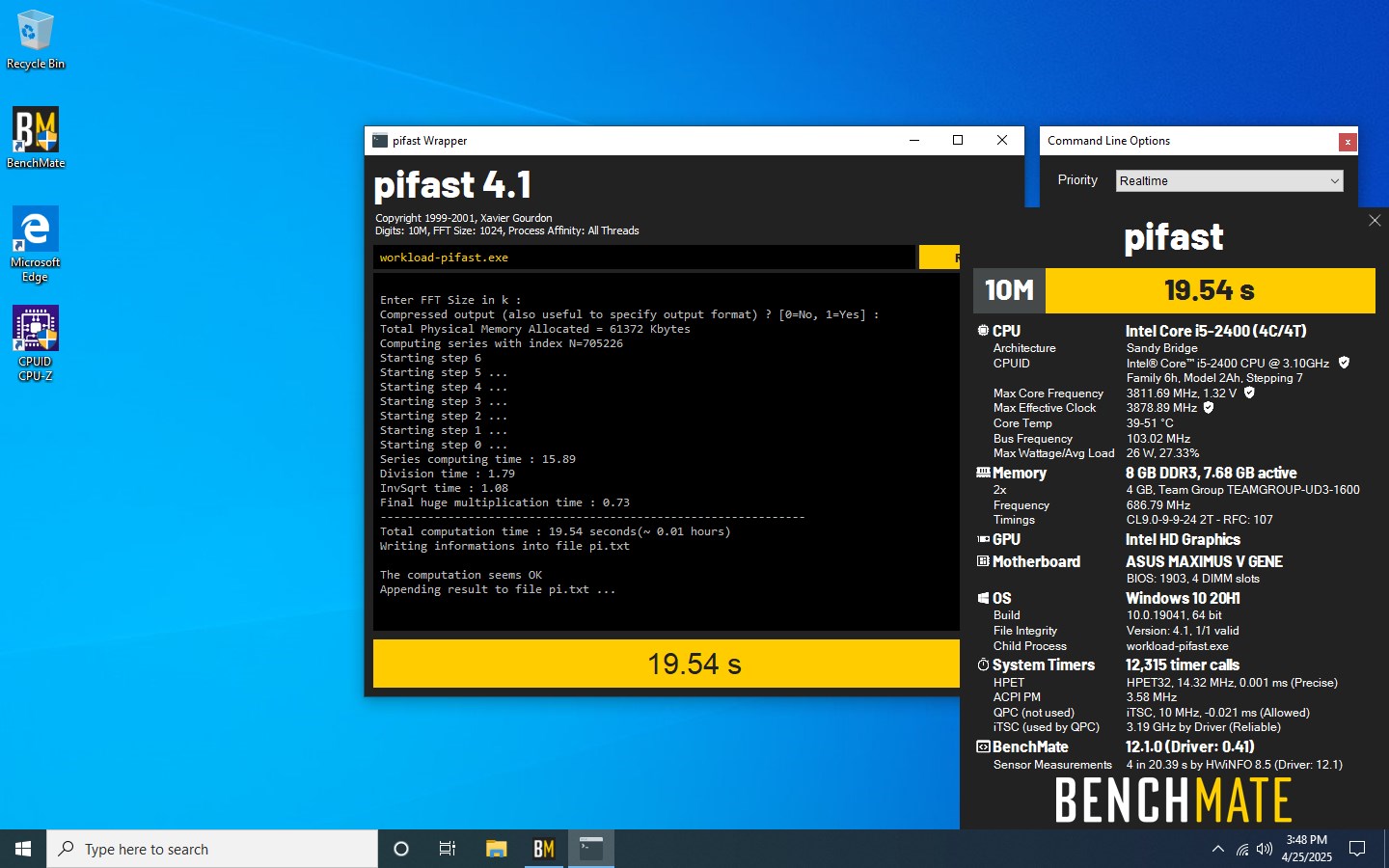Select the Intel Core i5-2400 (4C/4T) heading
The width and height of the screenshot is (1389, 868).
pyautogui.click(x=1215, y=331)
